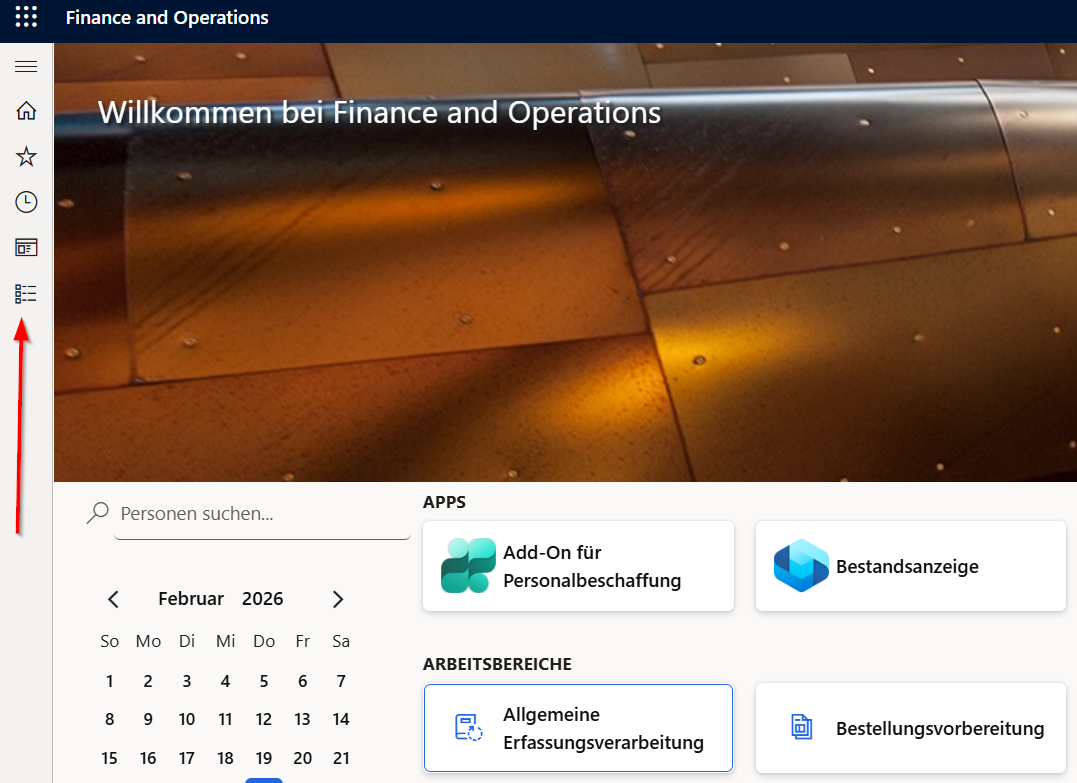1077x783 pixels.
Task: Select calendar day 10
Action: pyautogui.click(x=187, y=719)
